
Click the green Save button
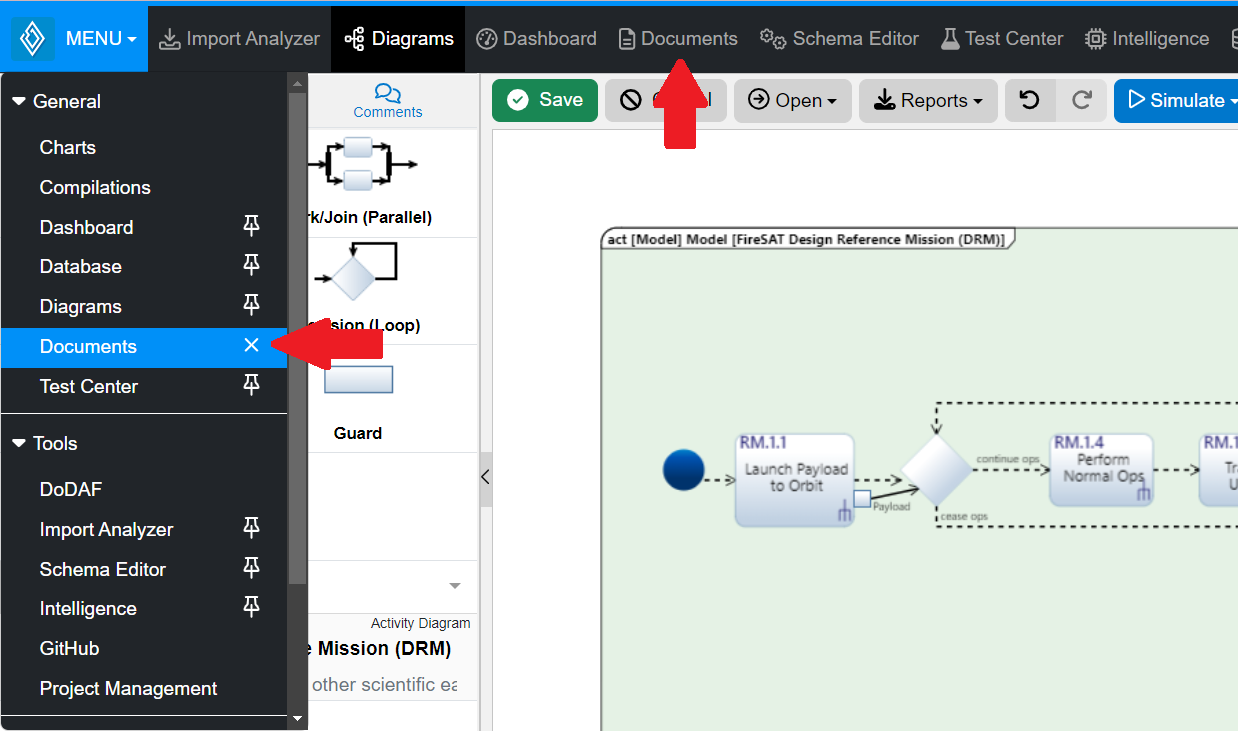click(x=544, y=100)
